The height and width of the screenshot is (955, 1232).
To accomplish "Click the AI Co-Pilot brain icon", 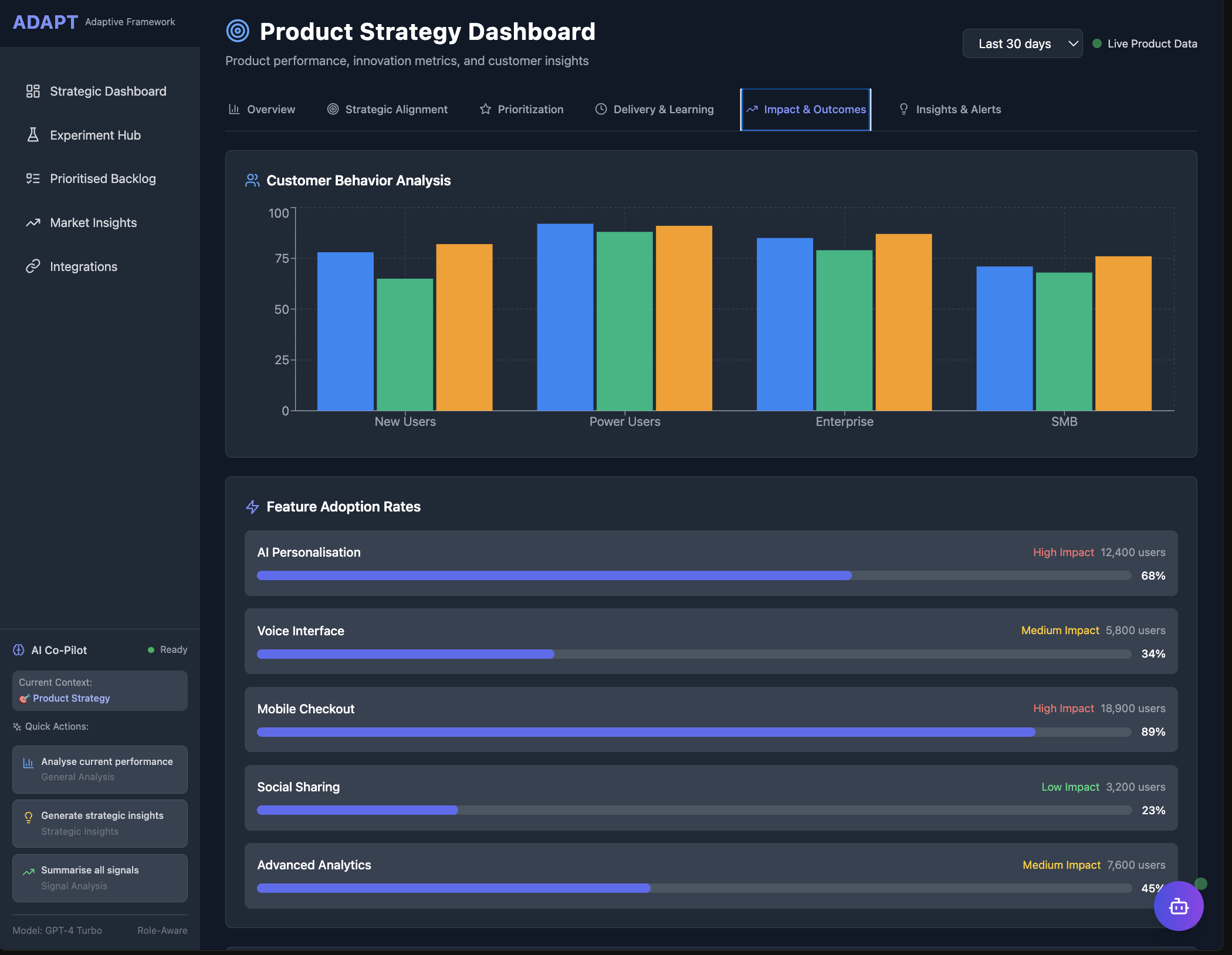I will [19, 650].
